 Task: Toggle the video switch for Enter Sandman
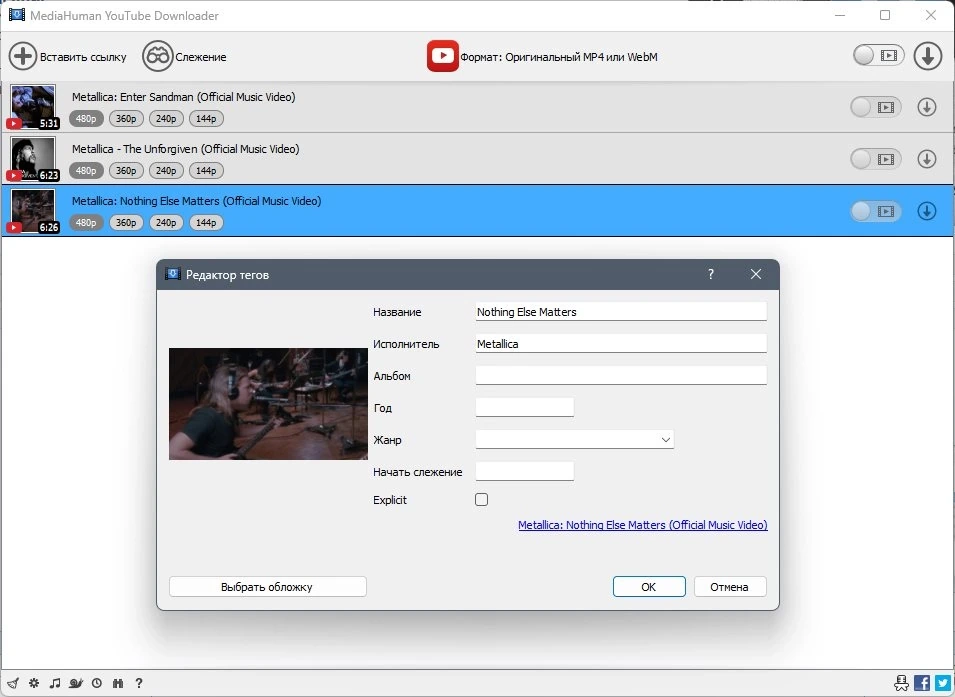(876, 107)
